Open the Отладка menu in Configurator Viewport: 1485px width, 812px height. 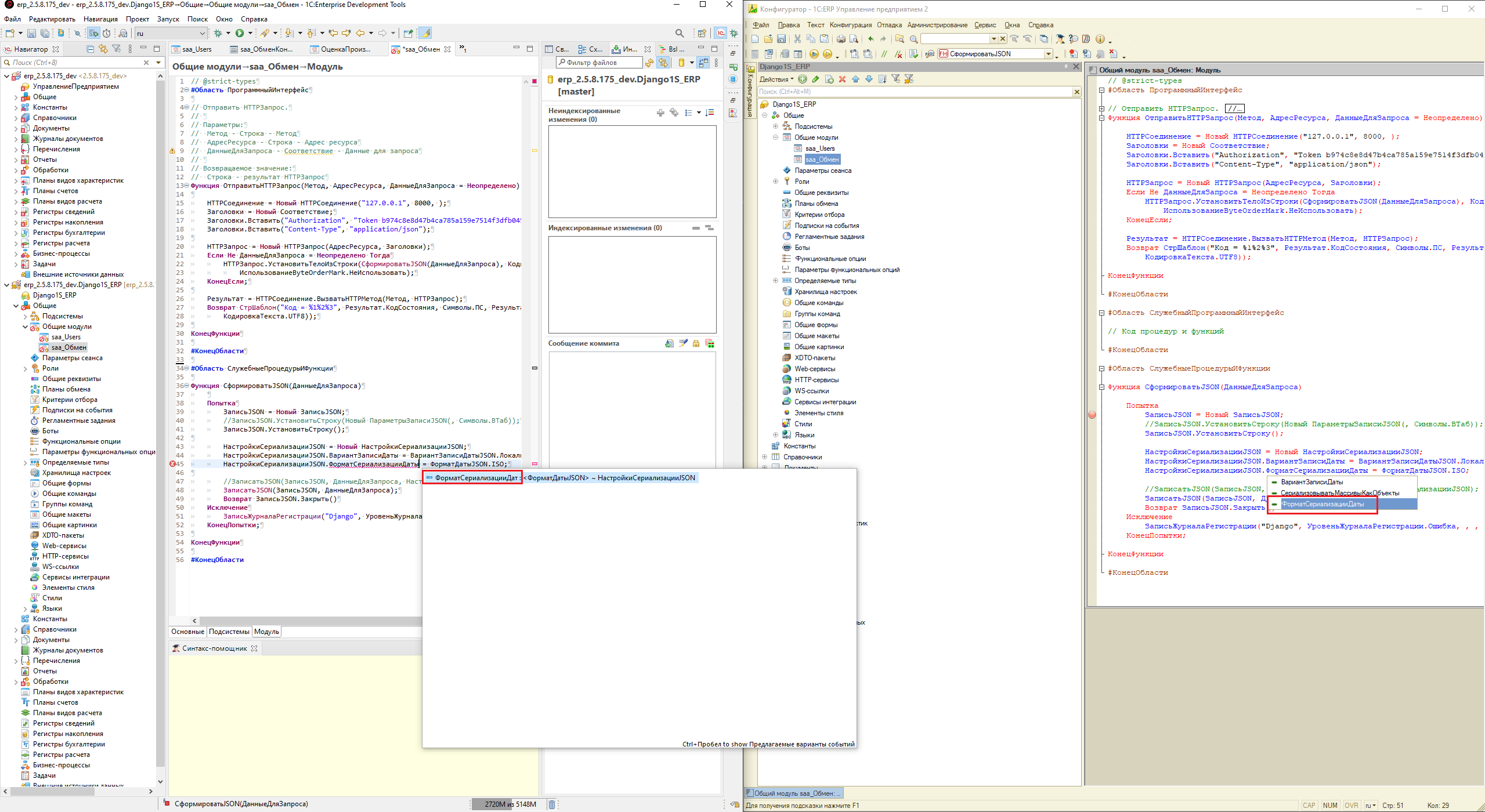[x=889, y=25]
